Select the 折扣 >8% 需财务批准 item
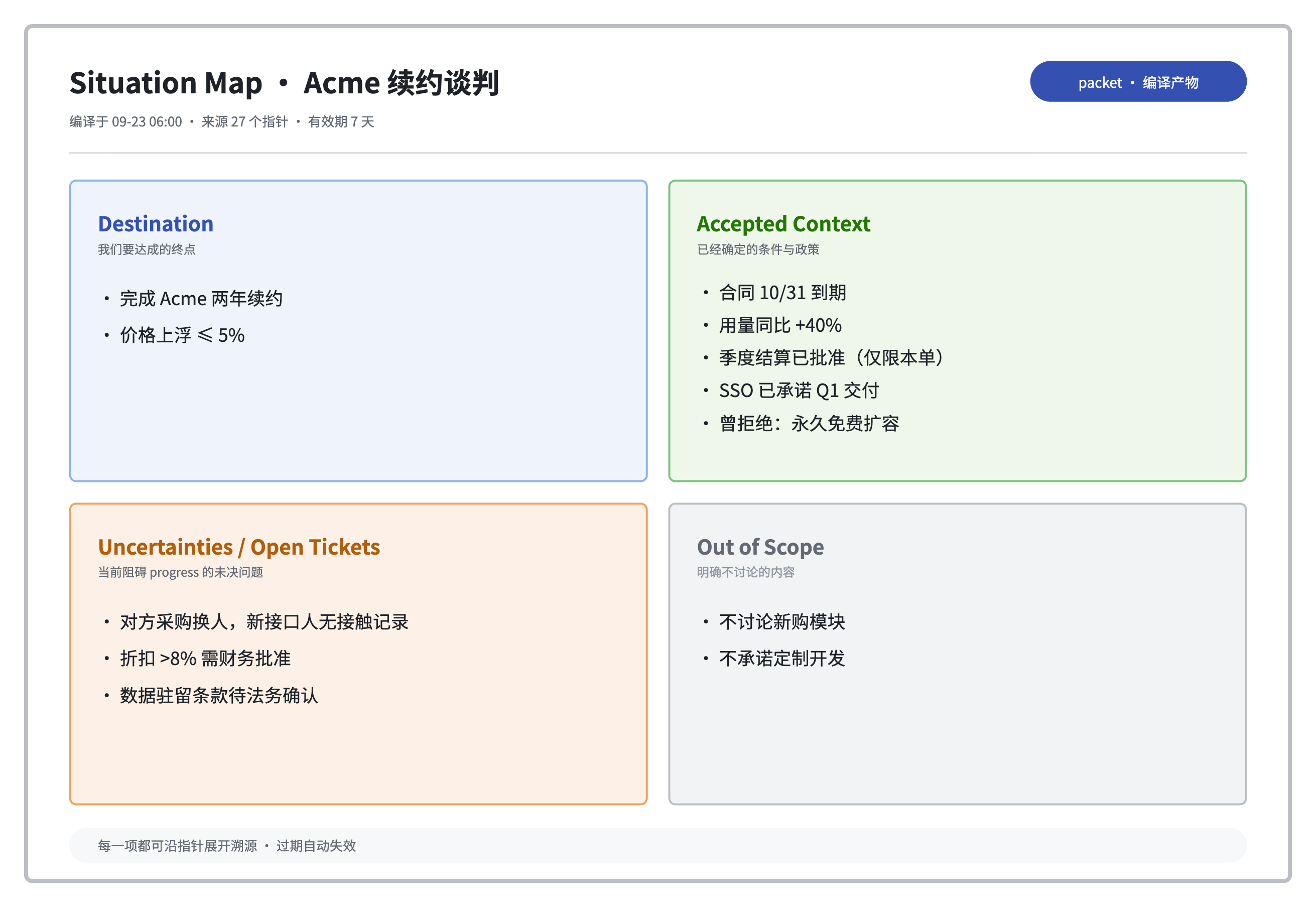1316x907 pixels. [205, 658]
